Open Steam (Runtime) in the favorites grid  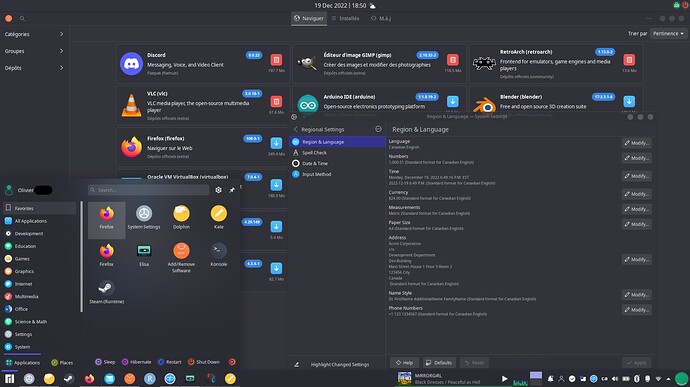[x=106, y=292]
